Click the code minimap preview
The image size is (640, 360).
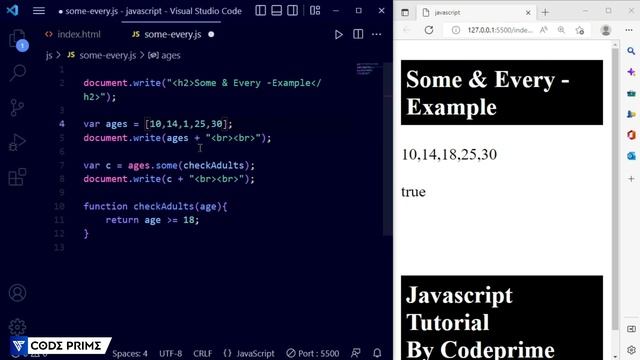tap(368, 69)
